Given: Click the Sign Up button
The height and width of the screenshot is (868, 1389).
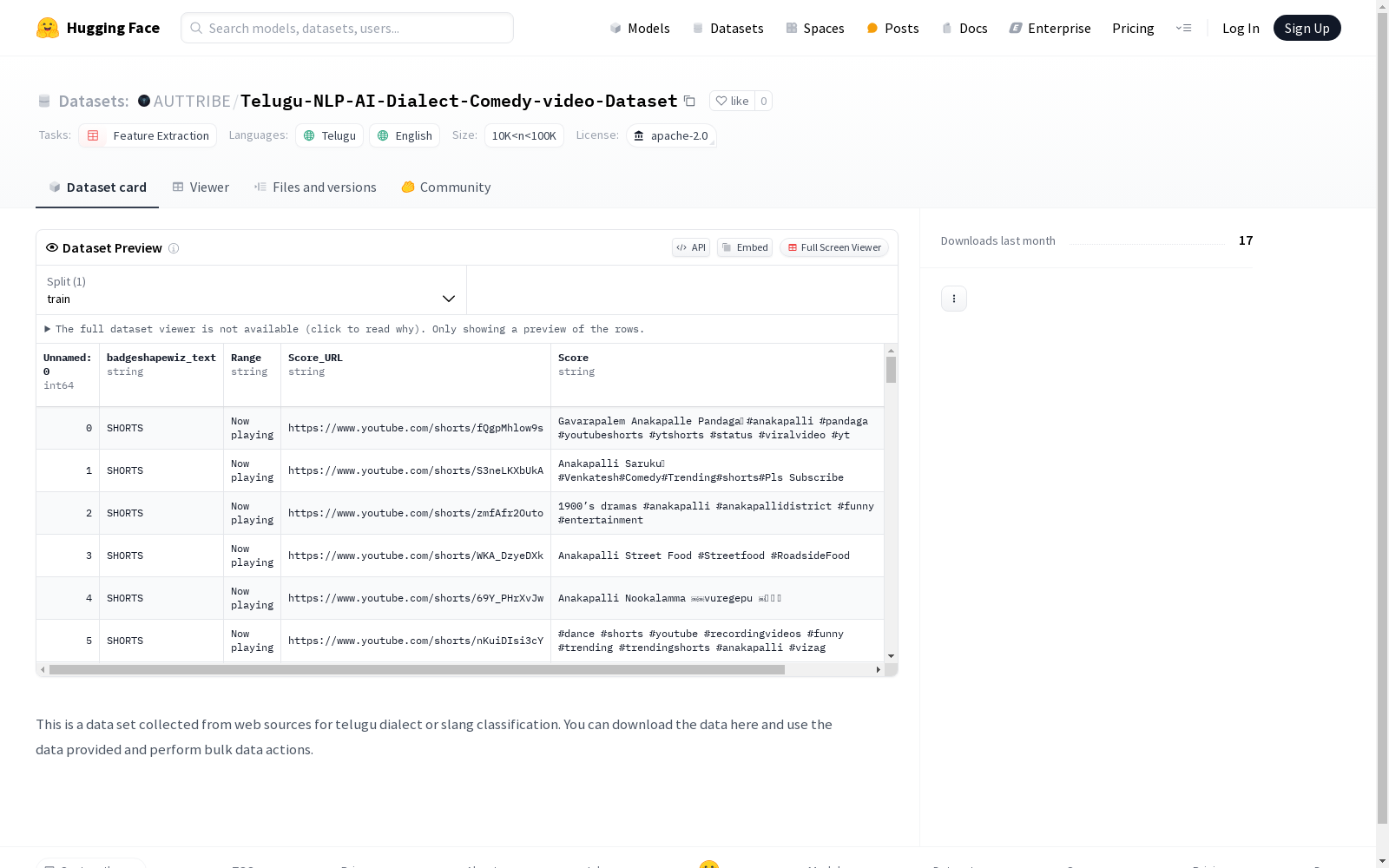Looking at the screenshot, I should tap(1307, 28).
